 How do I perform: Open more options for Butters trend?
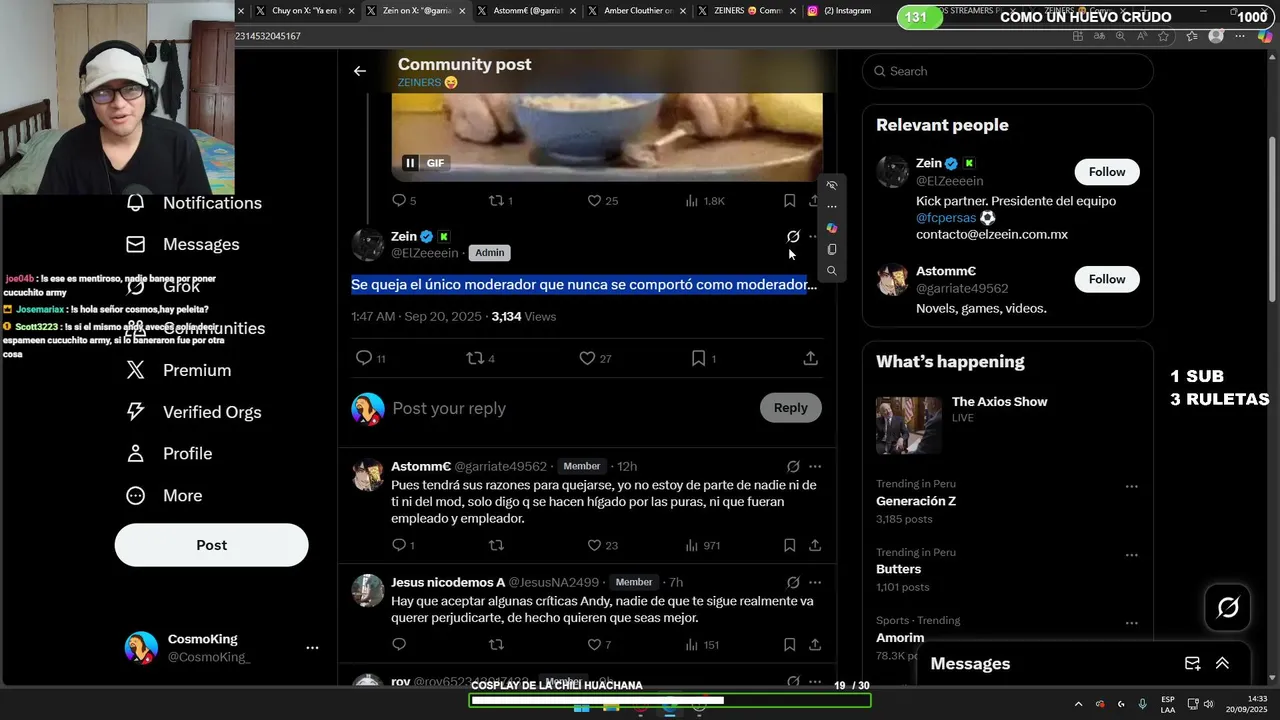tap(1131, 555)
